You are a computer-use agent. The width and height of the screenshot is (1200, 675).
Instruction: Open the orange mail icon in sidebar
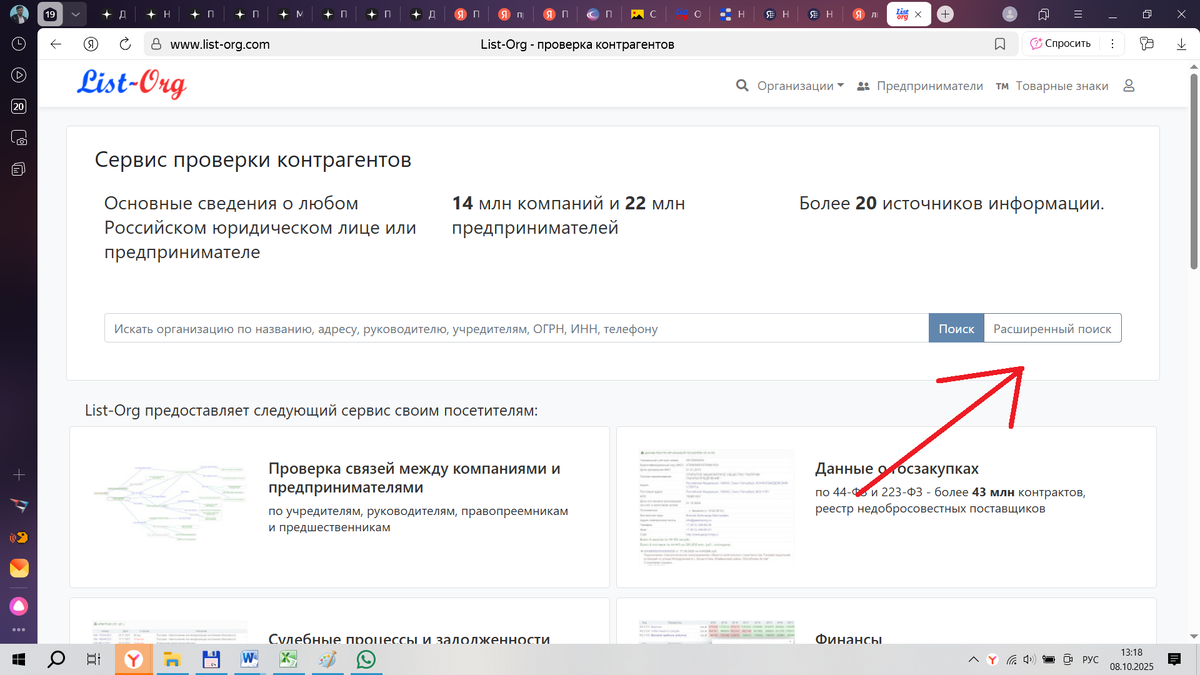pos(18,568)
